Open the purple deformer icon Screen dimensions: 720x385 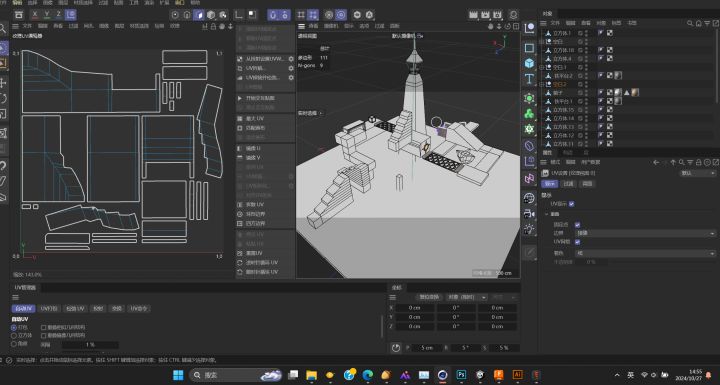point(529,146)
